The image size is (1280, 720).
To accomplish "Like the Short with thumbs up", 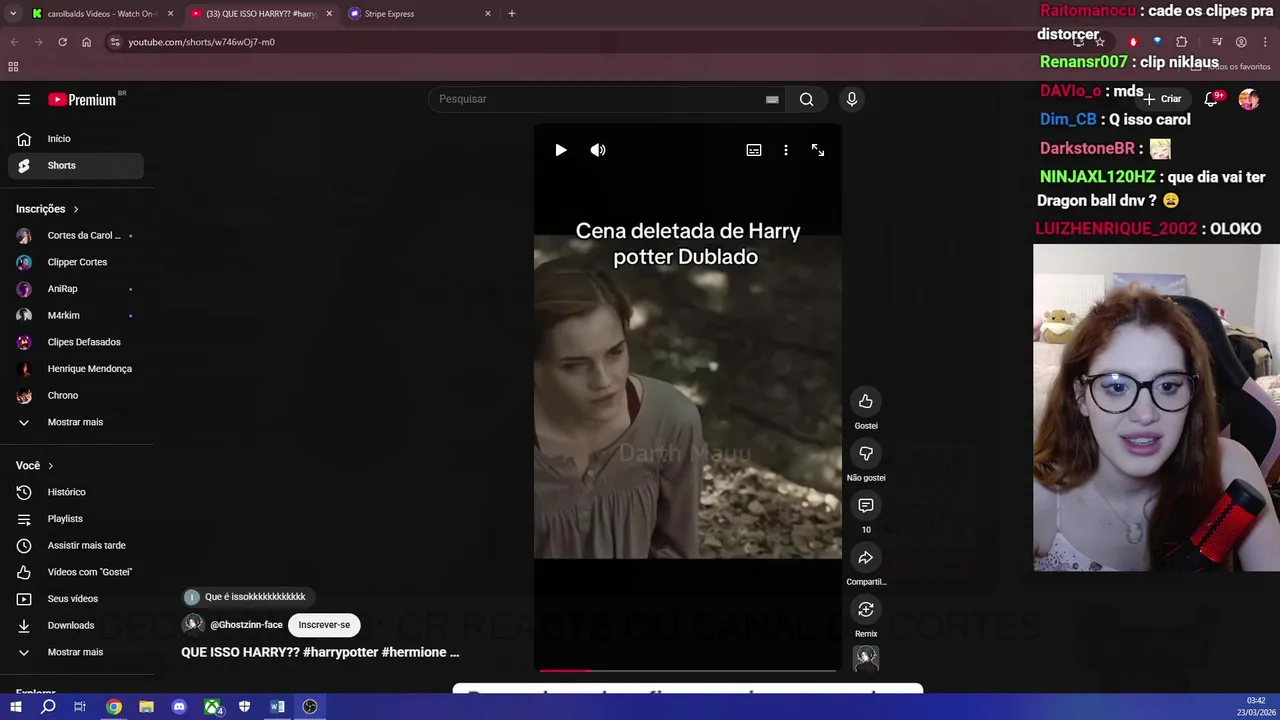I will (x=866, y=401).
